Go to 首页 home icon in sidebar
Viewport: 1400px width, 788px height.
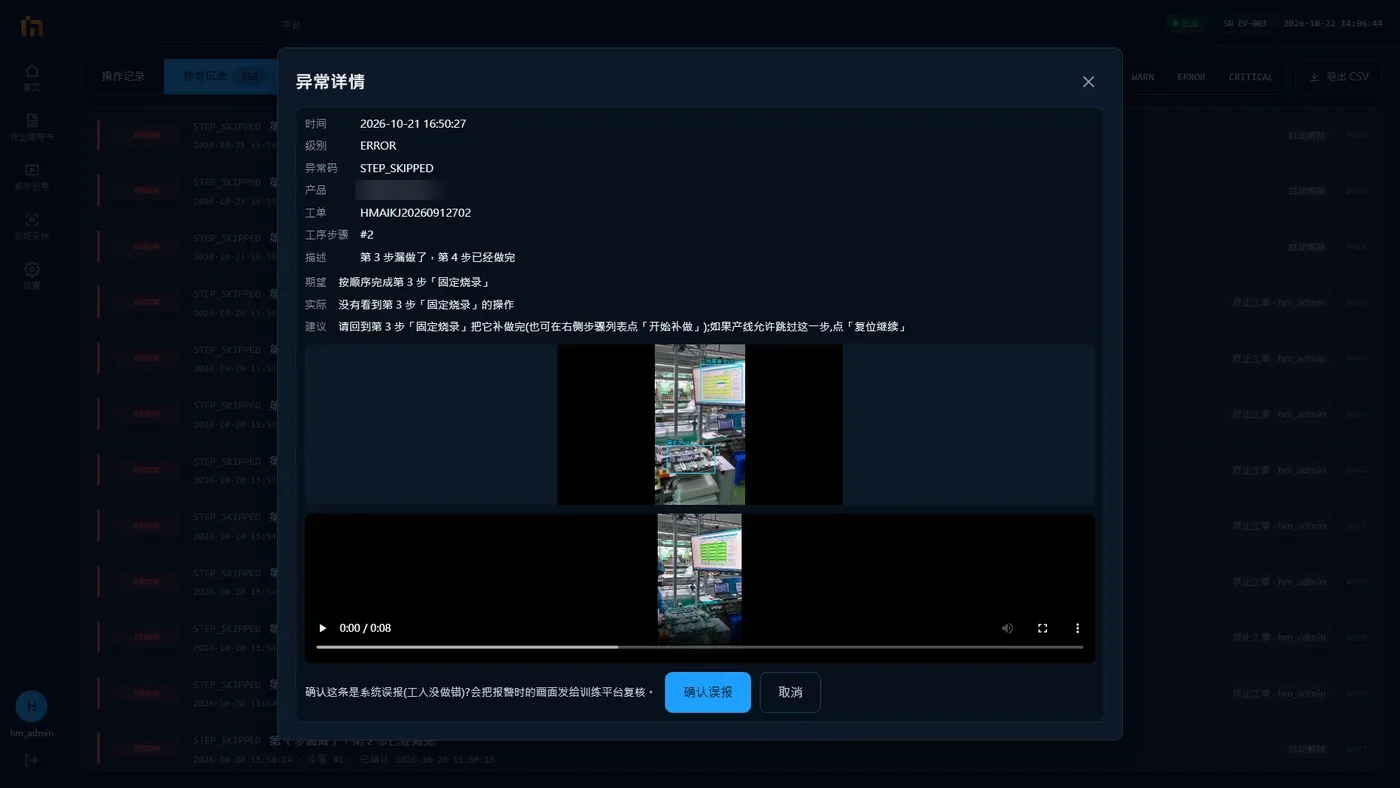coord(32,77)
